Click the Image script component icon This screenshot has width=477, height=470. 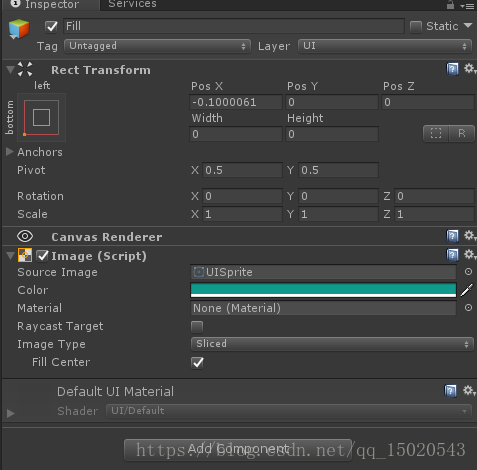(x=25, y=255)
